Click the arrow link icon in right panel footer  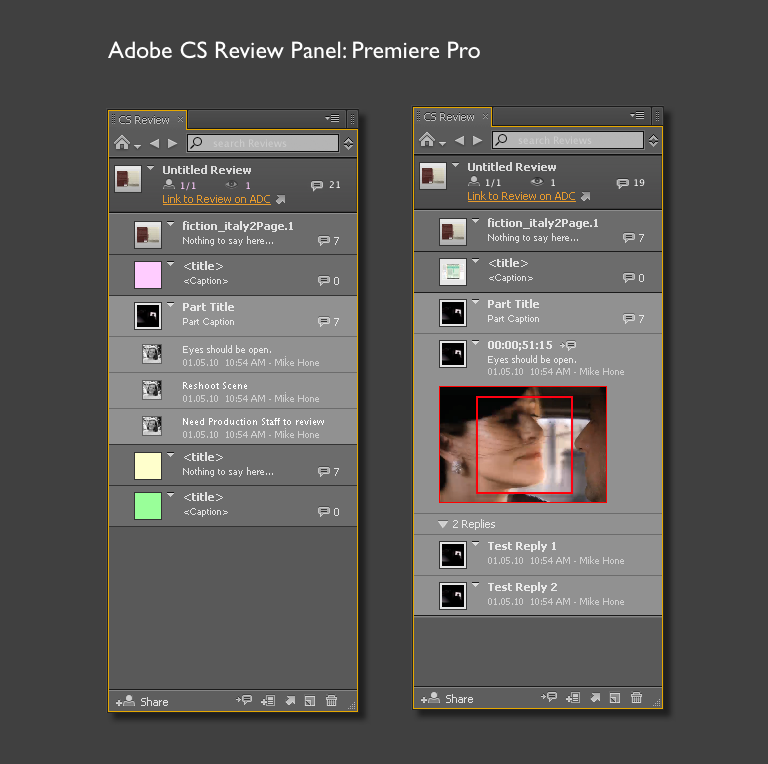tap(595, 698)
